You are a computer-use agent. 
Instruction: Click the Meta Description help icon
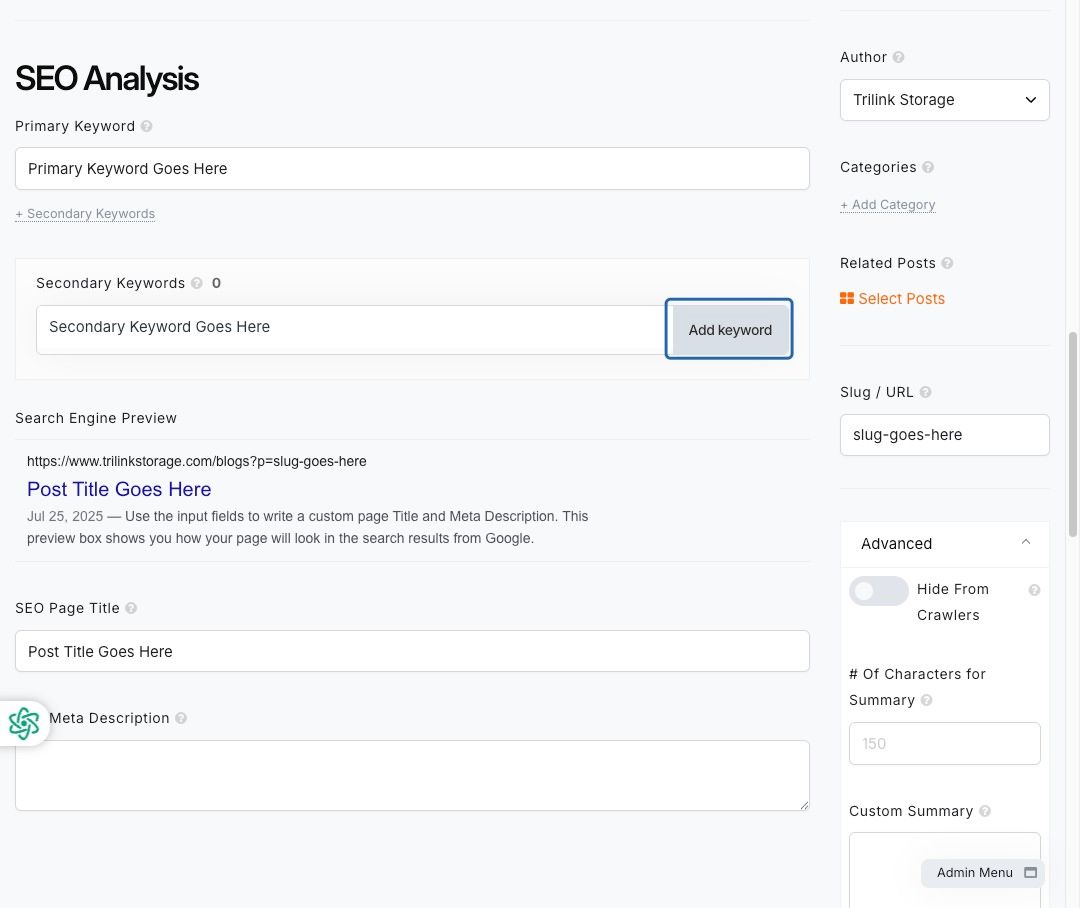pos(180,718)
